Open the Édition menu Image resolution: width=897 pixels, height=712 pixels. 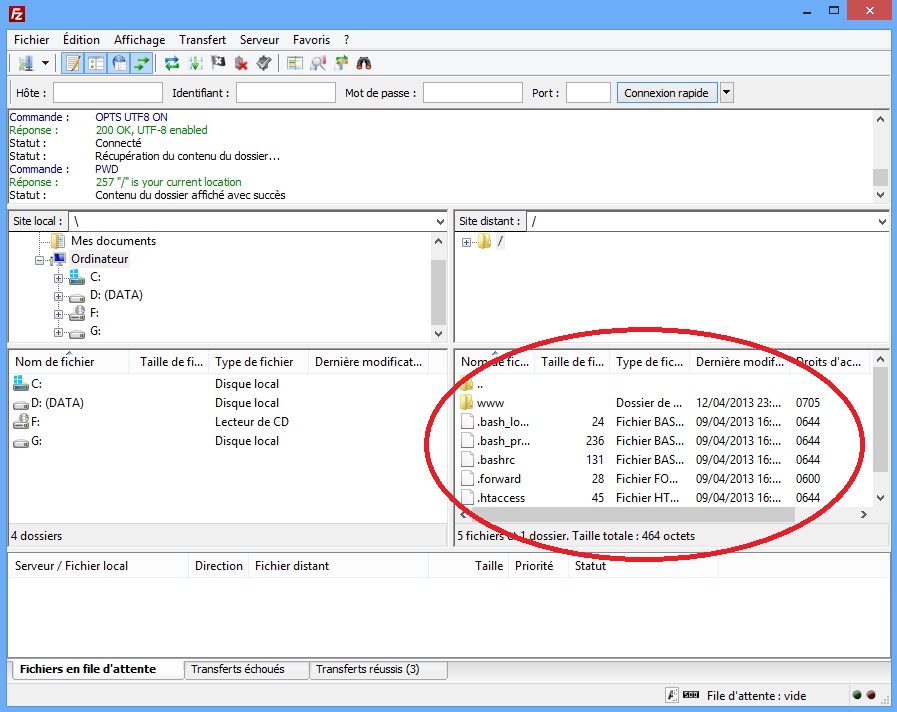81,39
